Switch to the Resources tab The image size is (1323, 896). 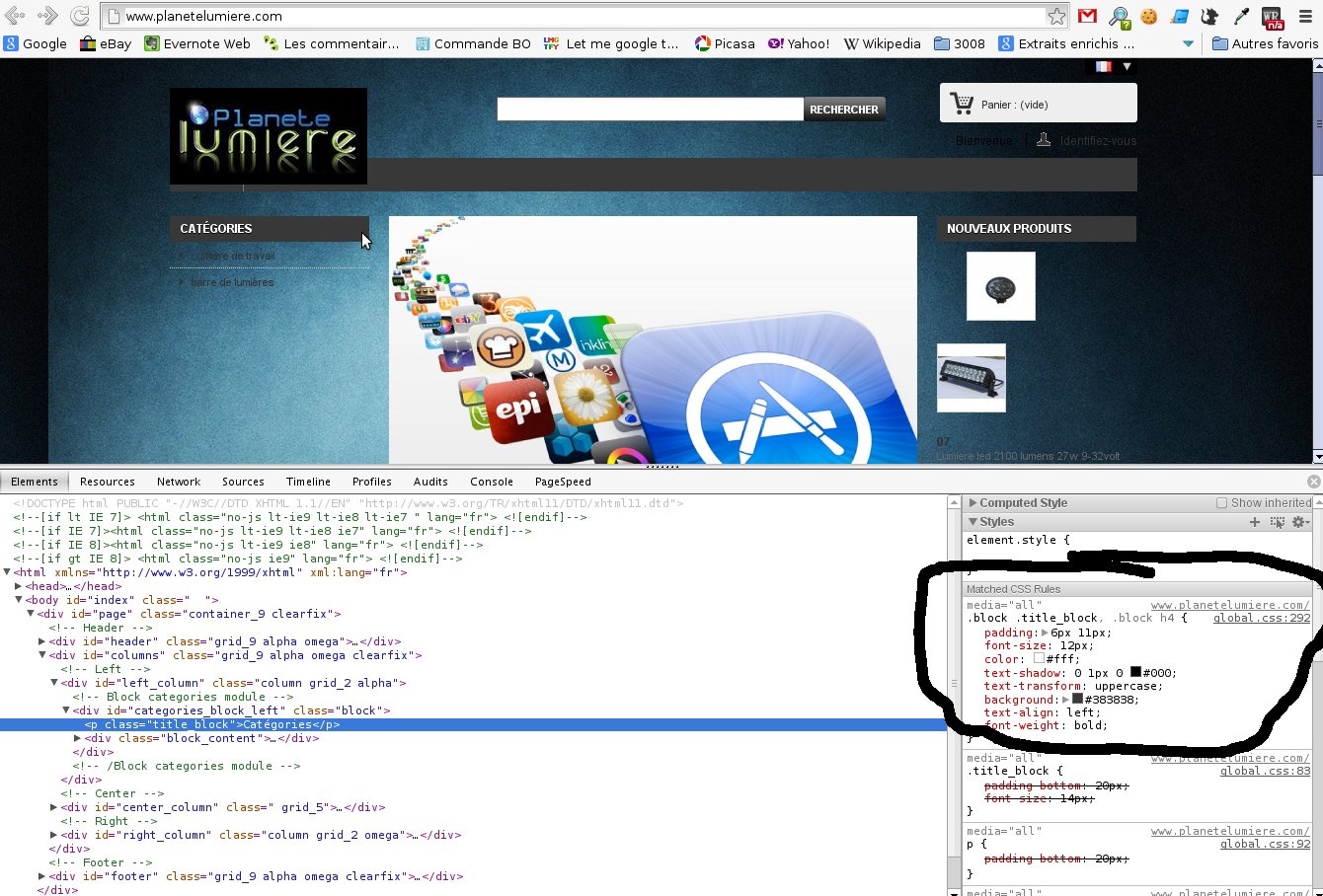coord(108,482)
